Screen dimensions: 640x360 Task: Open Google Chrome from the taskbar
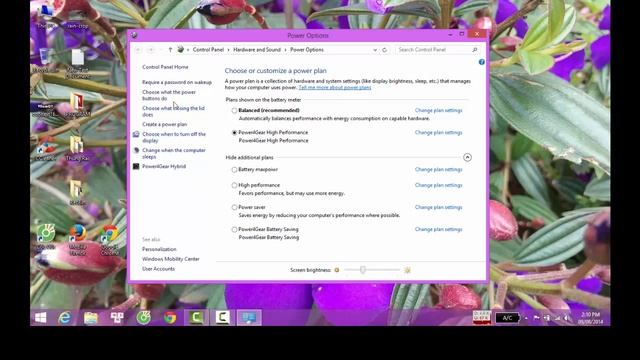pos(170,318)
